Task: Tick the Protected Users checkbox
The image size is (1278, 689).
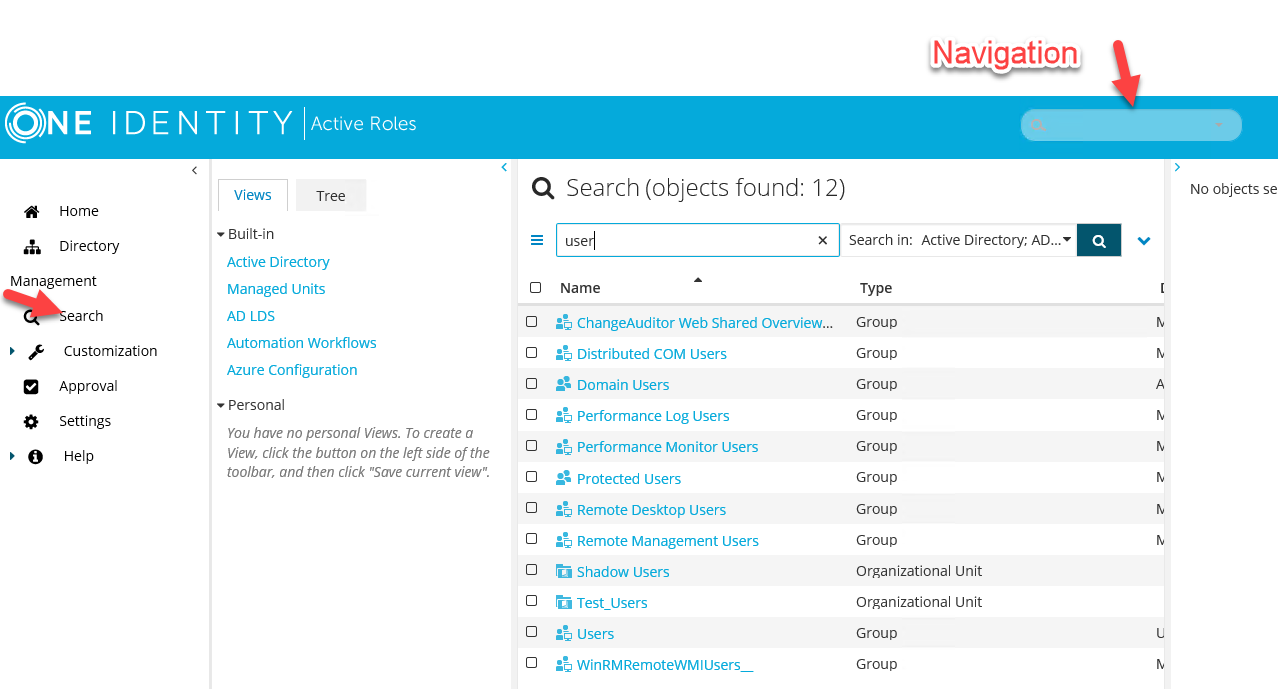Action: pyautogui.click(x=532, y=477)
